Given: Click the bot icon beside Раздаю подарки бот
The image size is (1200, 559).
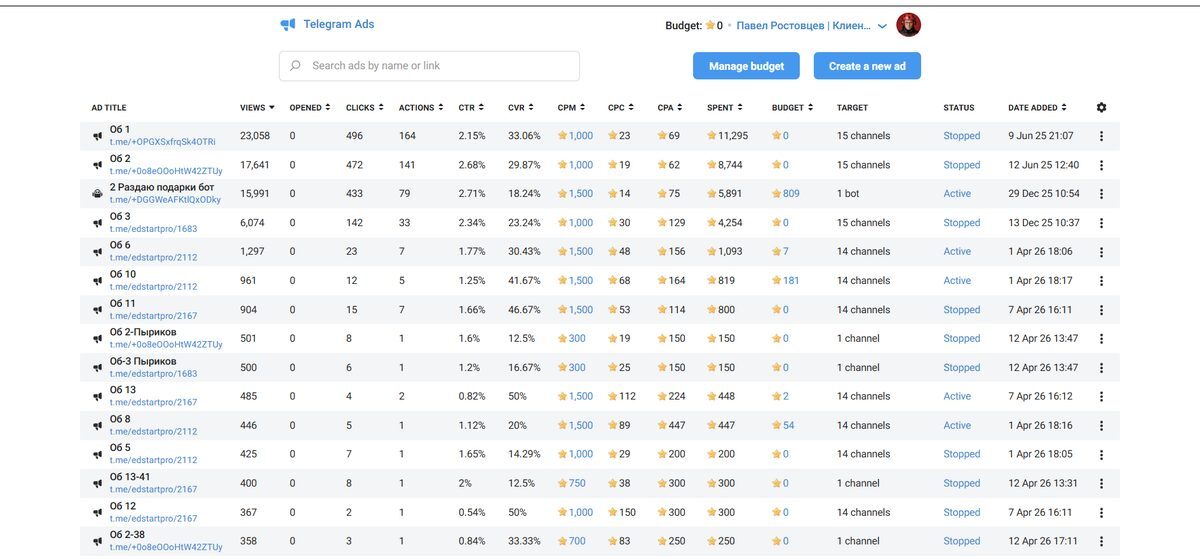Looking at the screenshot, I should (x=98, y=194).
